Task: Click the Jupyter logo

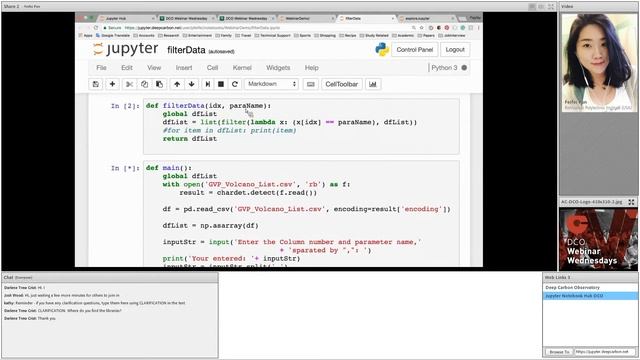Action: (x=125, y=49)
